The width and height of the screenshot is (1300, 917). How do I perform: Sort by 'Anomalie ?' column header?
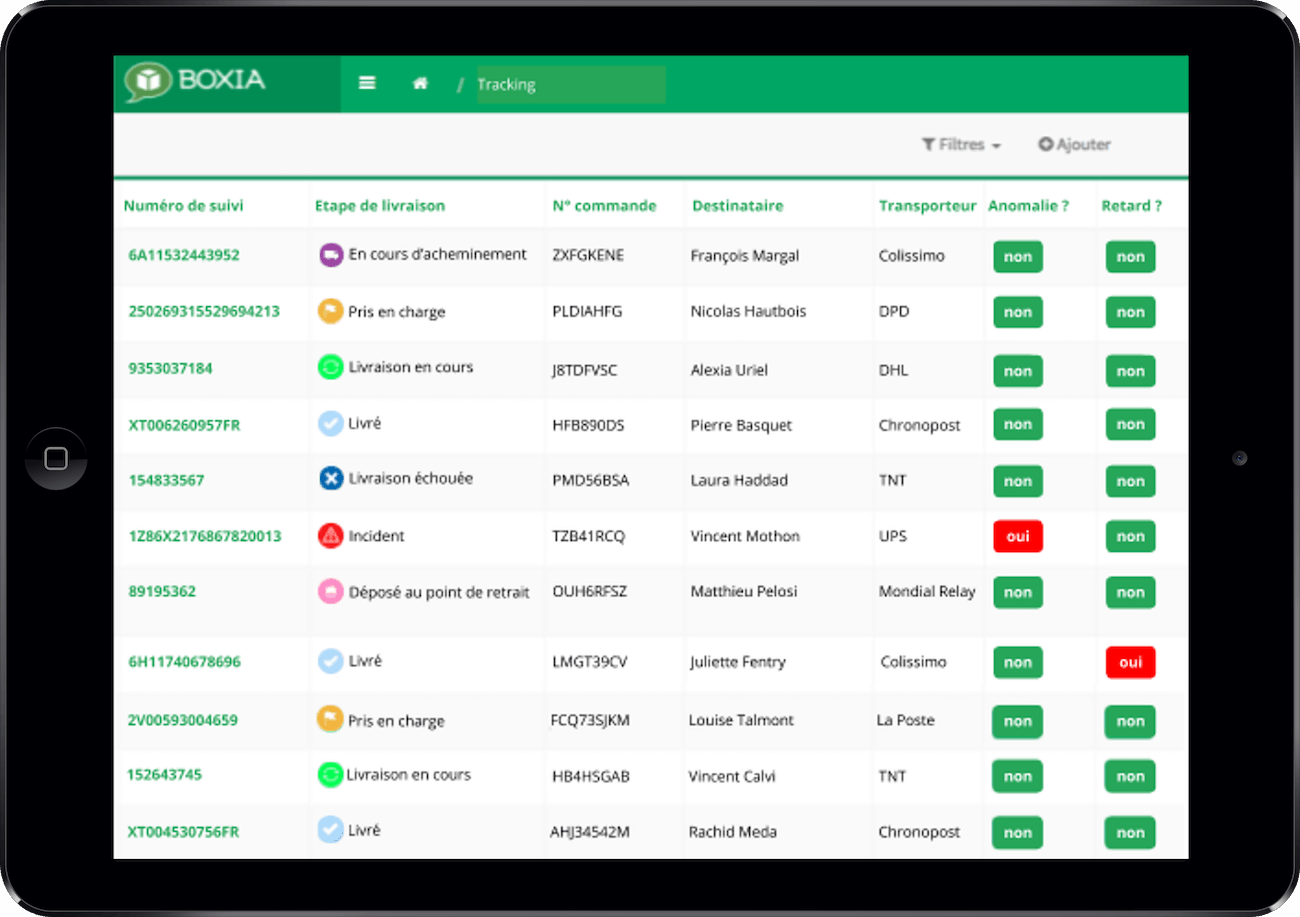pos(1029,206)
